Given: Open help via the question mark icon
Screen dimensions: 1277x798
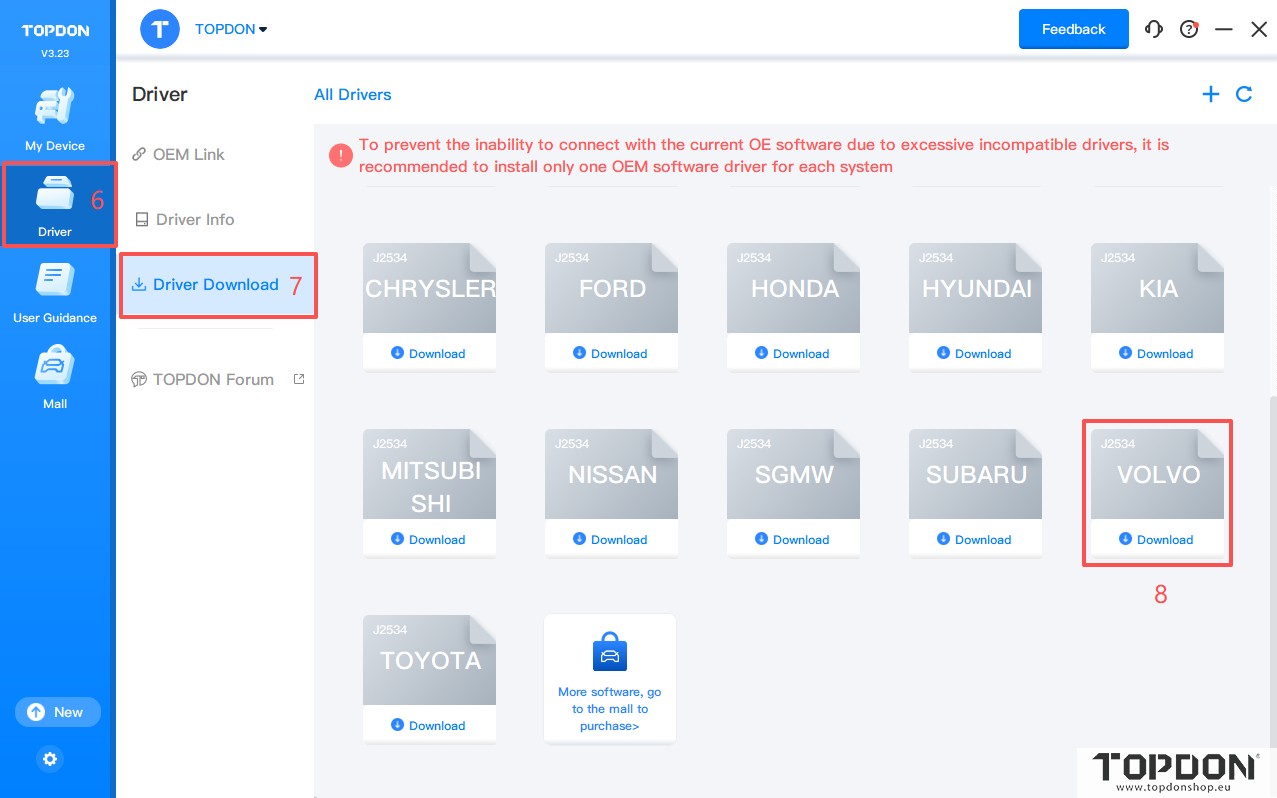Looking at the screenshot, I should [1189, 29].
